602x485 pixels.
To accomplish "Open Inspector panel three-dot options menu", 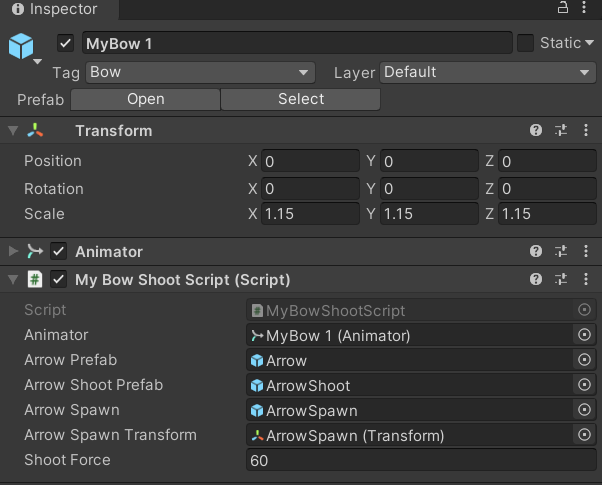I will [587, 9].
